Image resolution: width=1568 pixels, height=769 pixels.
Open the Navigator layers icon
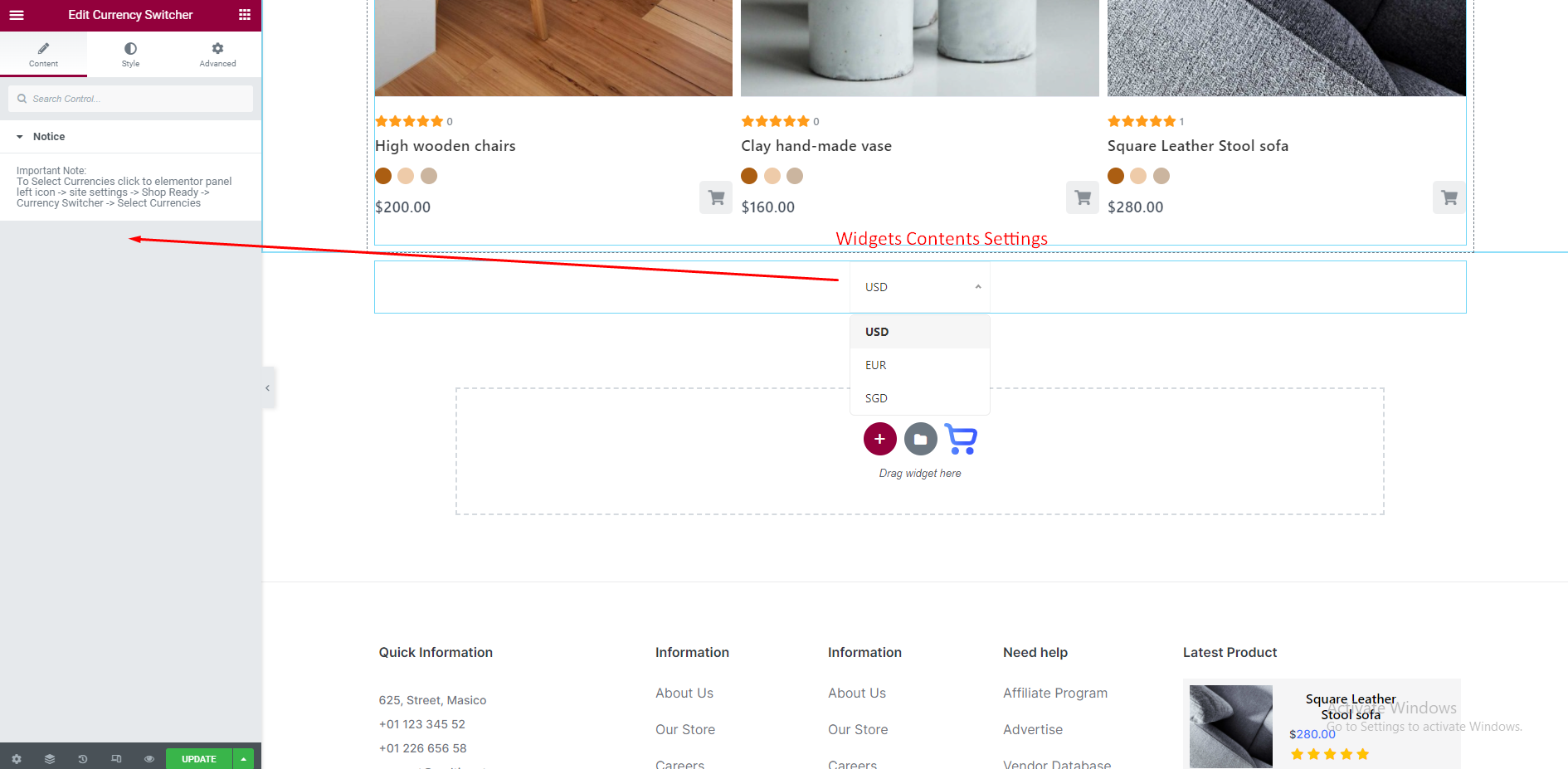[50, 759]
